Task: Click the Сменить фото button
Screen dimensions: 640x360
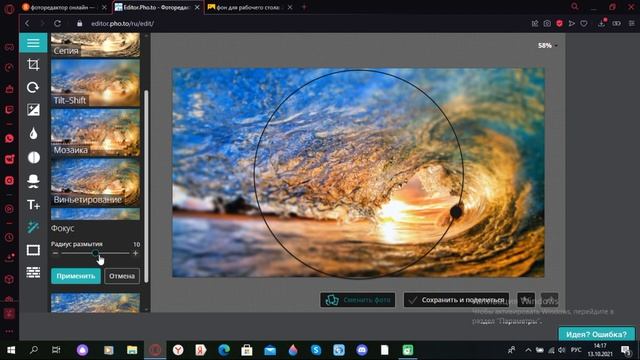Action: [x=358, y=300]
